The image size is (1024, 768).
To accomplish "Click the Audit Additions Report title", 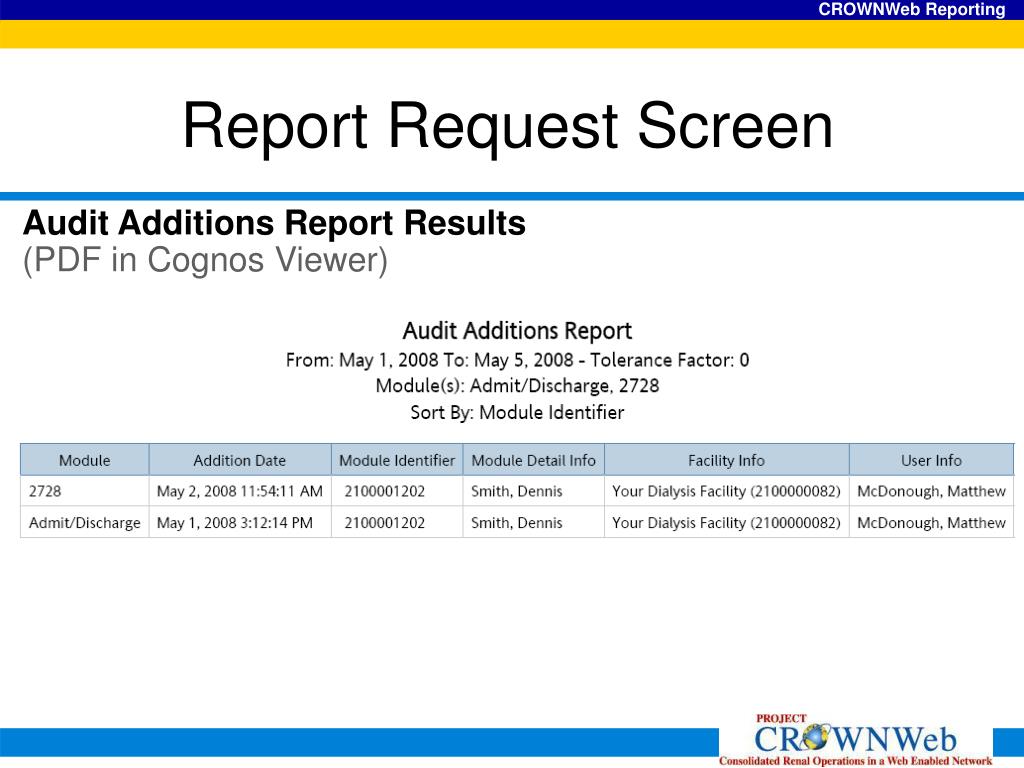I will pos(517,330).
